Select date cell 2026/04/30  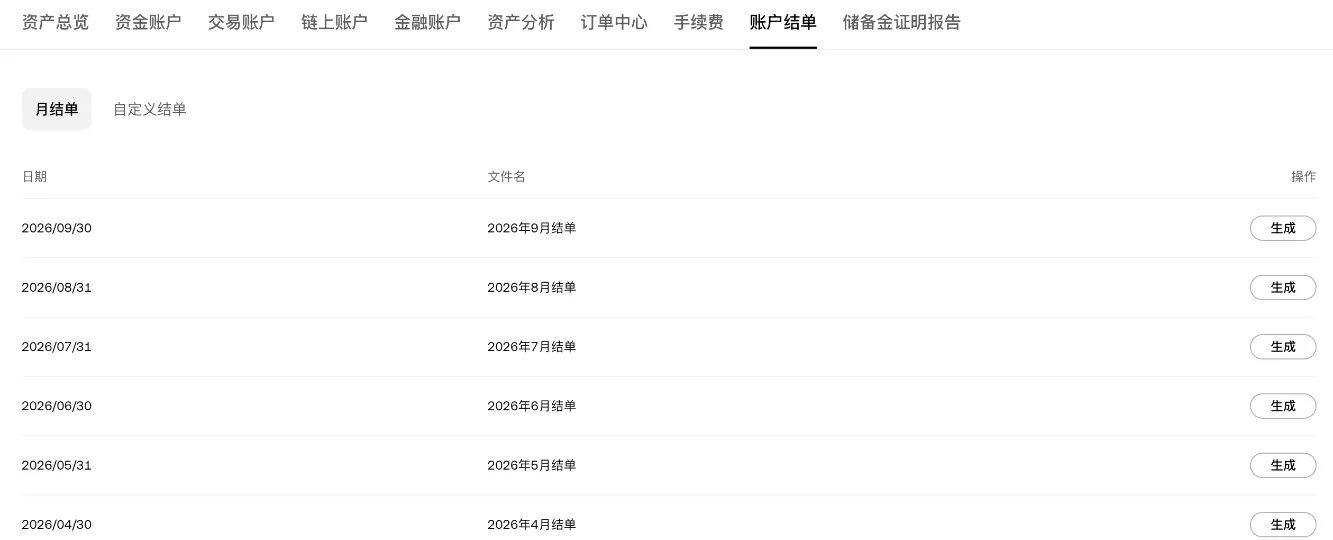(57, 524)
